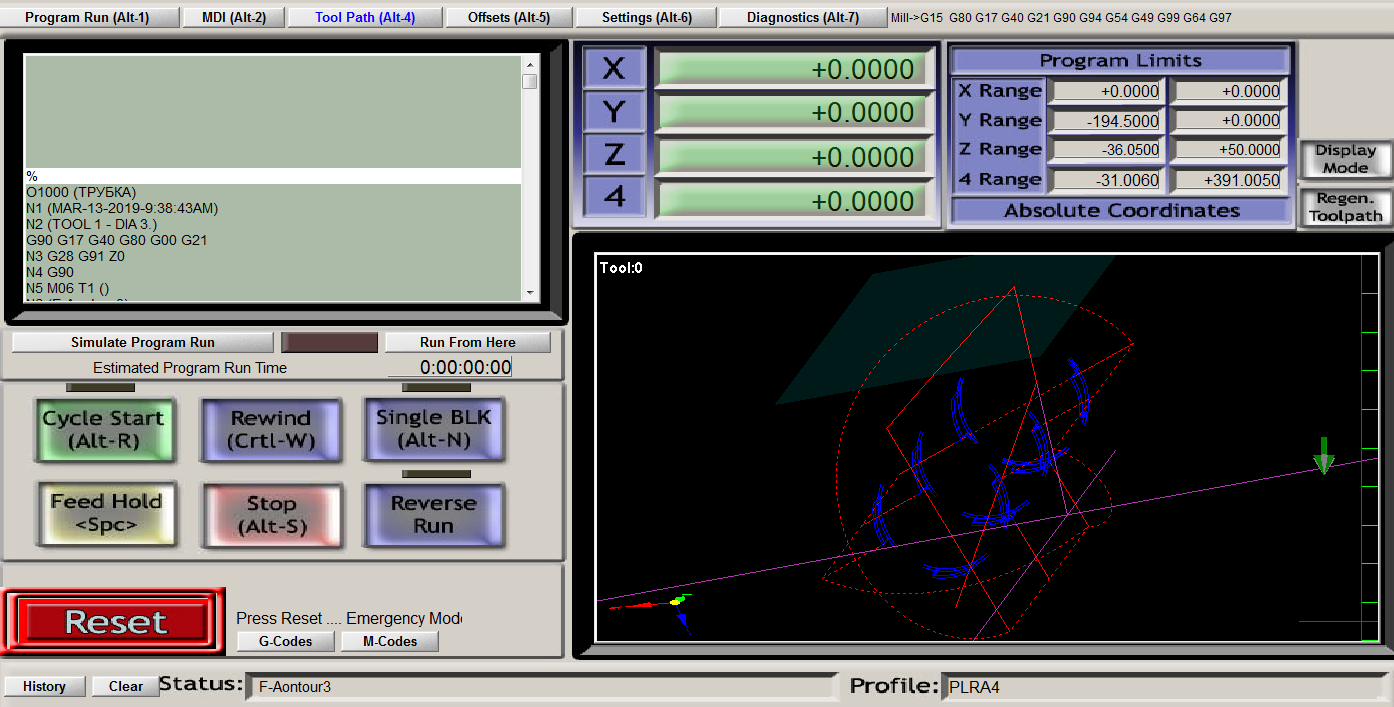Click Simulate Program Run
The width and height of the screenshot is (1394, 707).
pyautogui.click(x=142, y=342)
